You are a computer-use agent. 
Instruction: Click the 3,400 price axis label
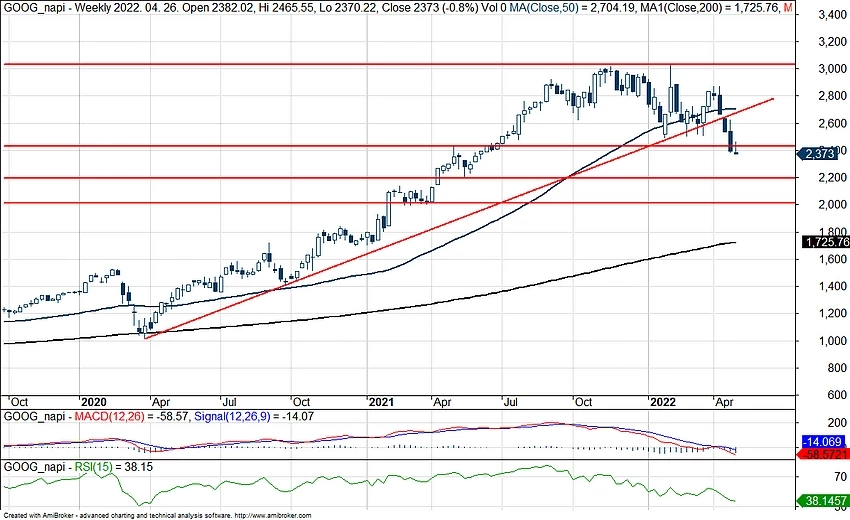coord(832,15)
